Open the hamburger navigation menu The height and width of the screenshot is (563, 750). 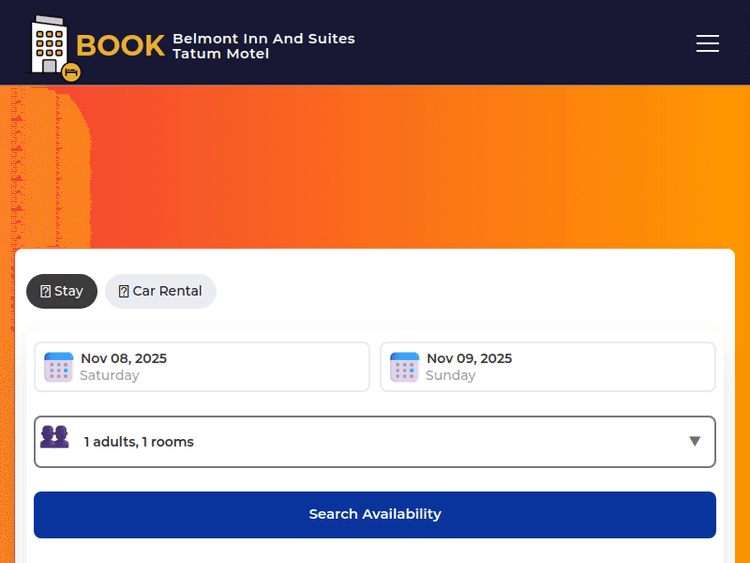click(707, 43)
